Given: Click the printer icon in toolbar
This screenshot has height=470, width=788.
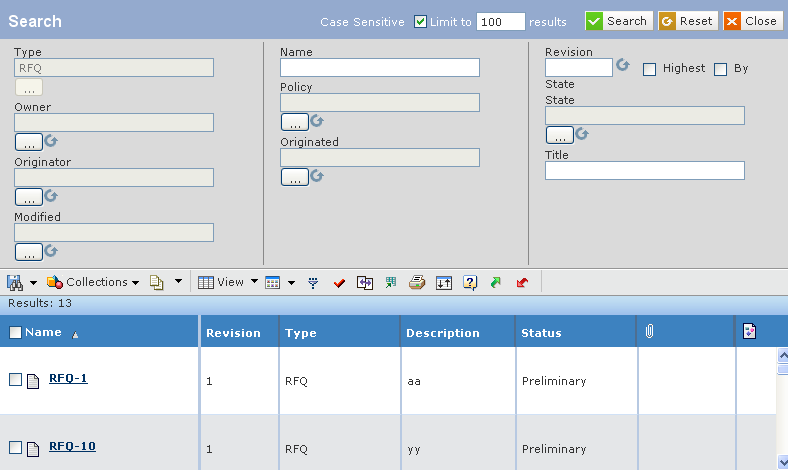Looking at the screenshot, I should (417, 283).
